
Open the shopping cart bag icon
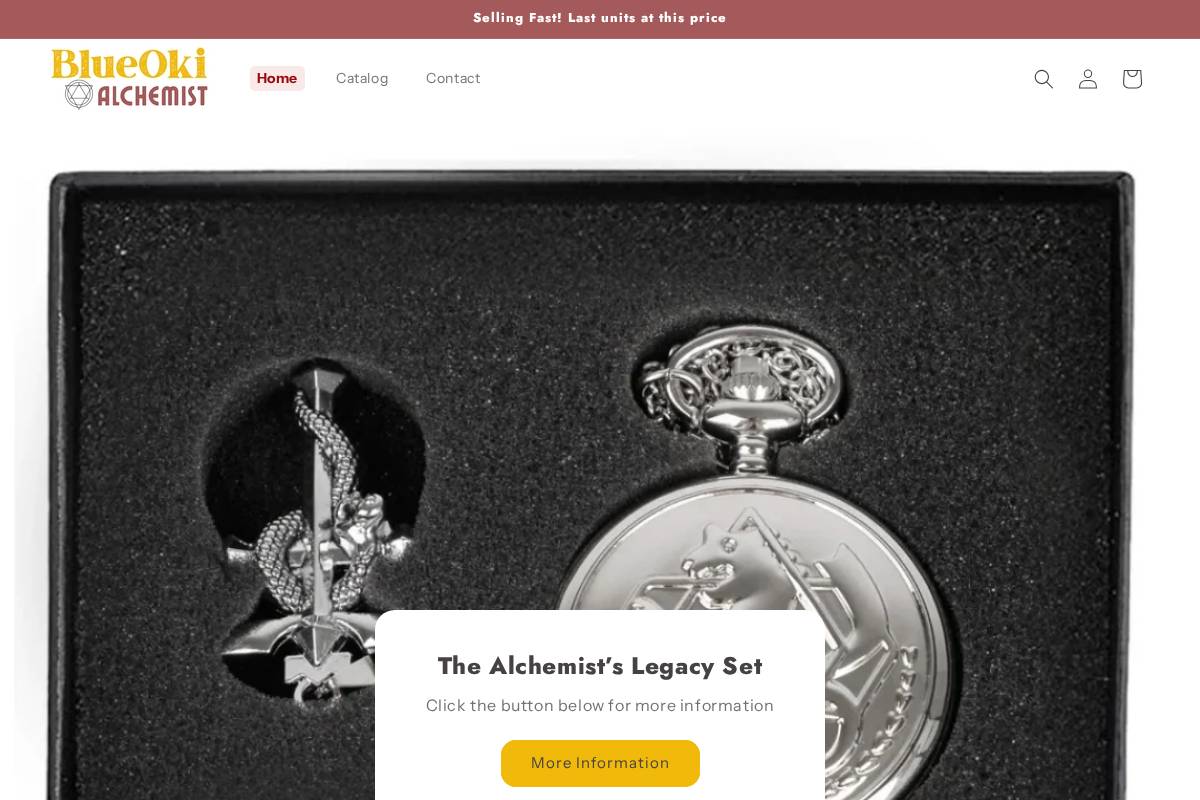coord(1131,79)
